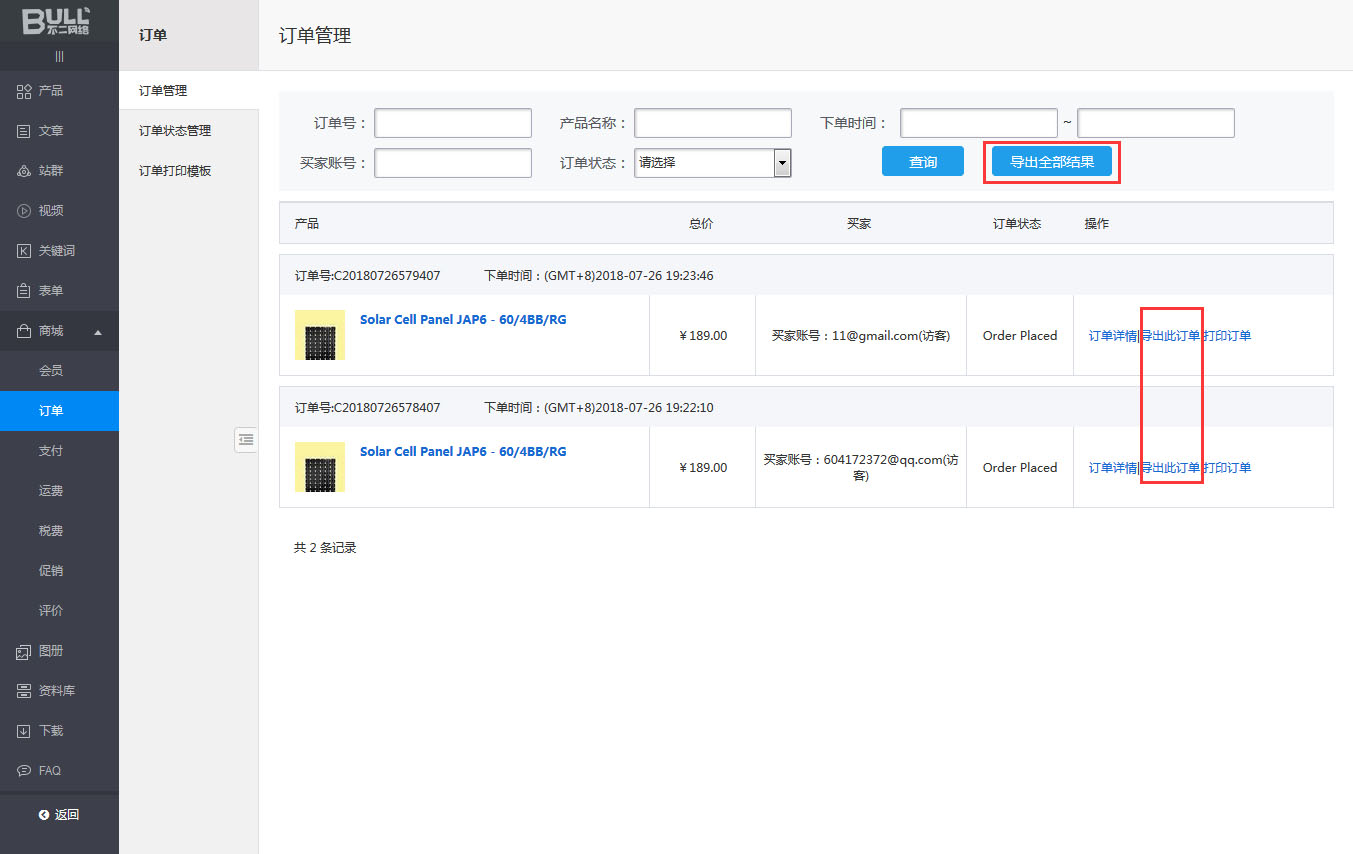Open the 表单 clipboard icon
This screenshot has height=854, width=1353.
24,291
